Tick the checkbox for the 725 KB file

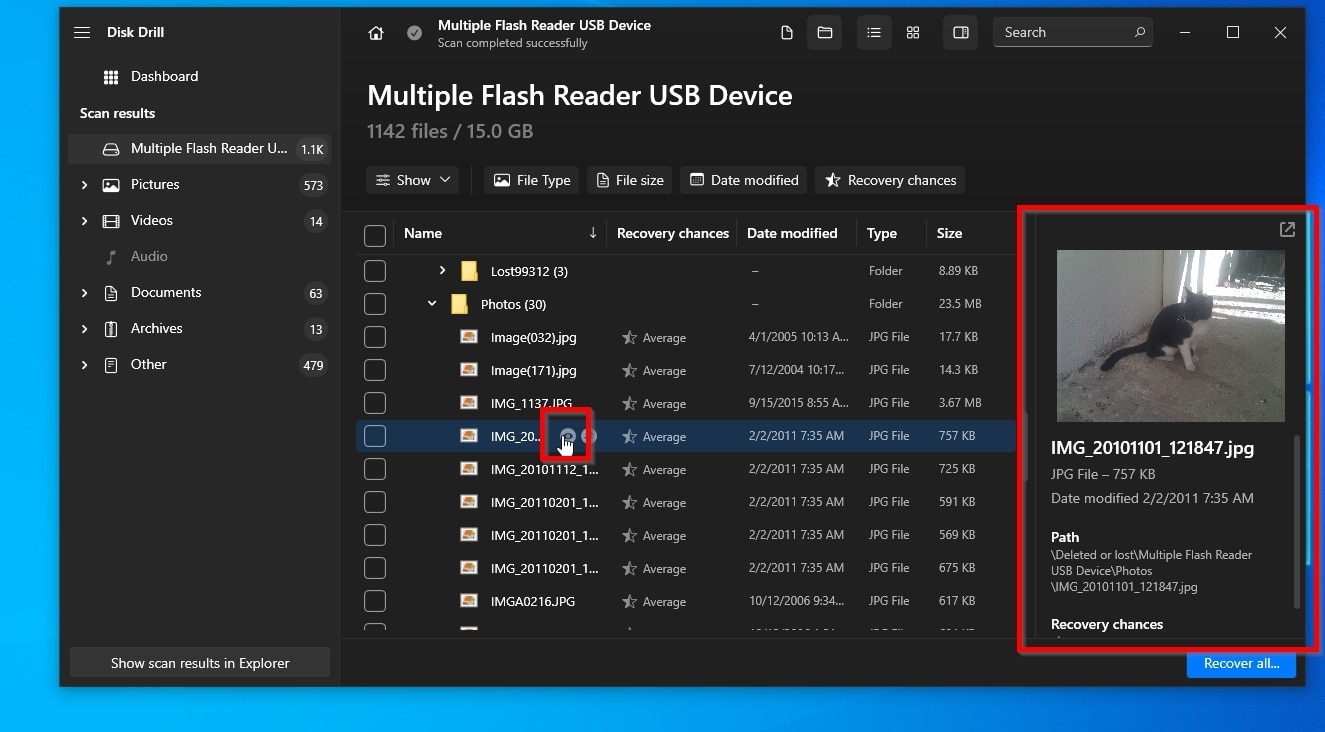point(375,469)
